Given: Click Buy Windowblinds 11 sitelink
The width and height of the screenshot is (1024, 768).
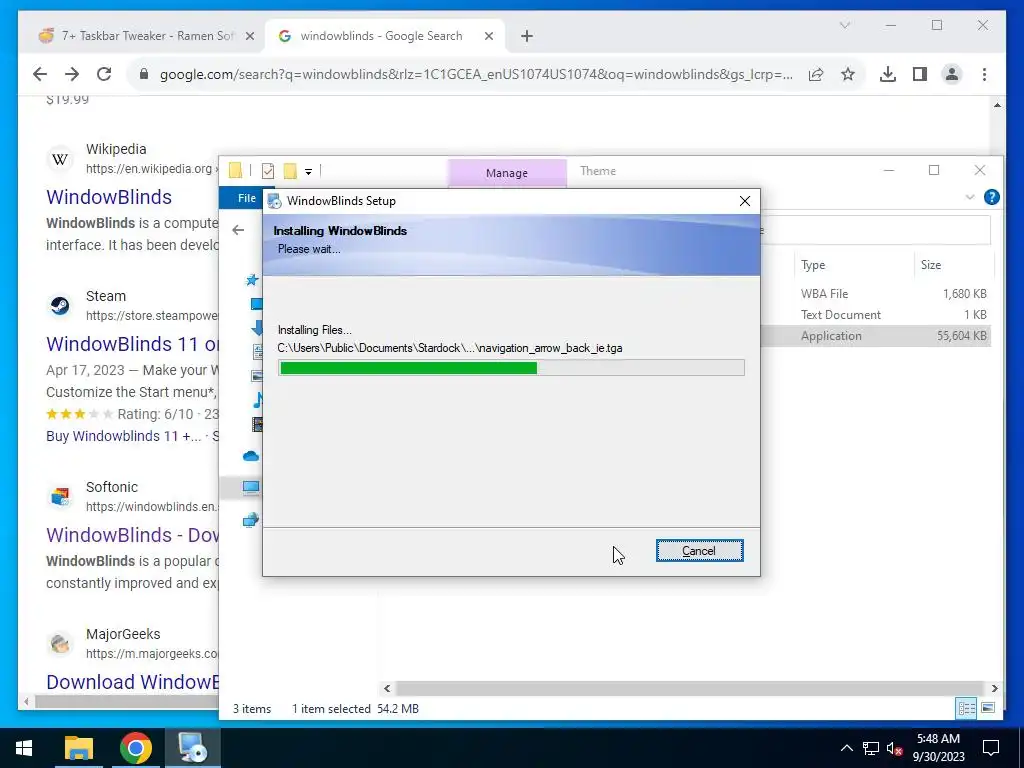Looking at the screenshot, I should click(123, 436).
